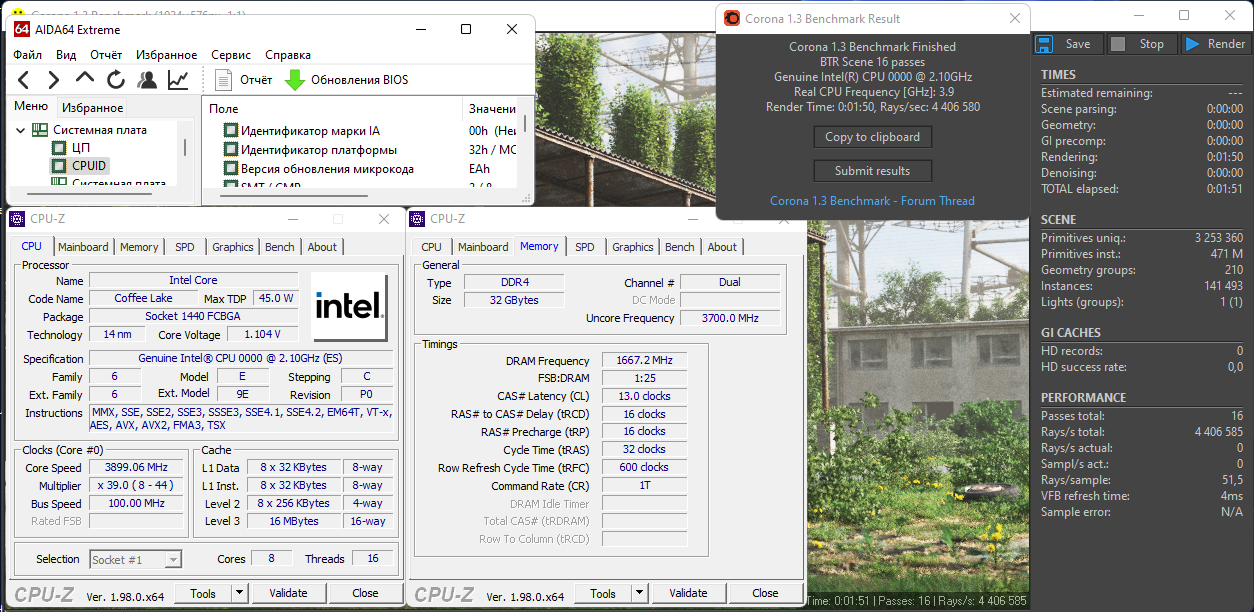
Task: Click the Save disk icon in Corona
Action: (1044, 44)
